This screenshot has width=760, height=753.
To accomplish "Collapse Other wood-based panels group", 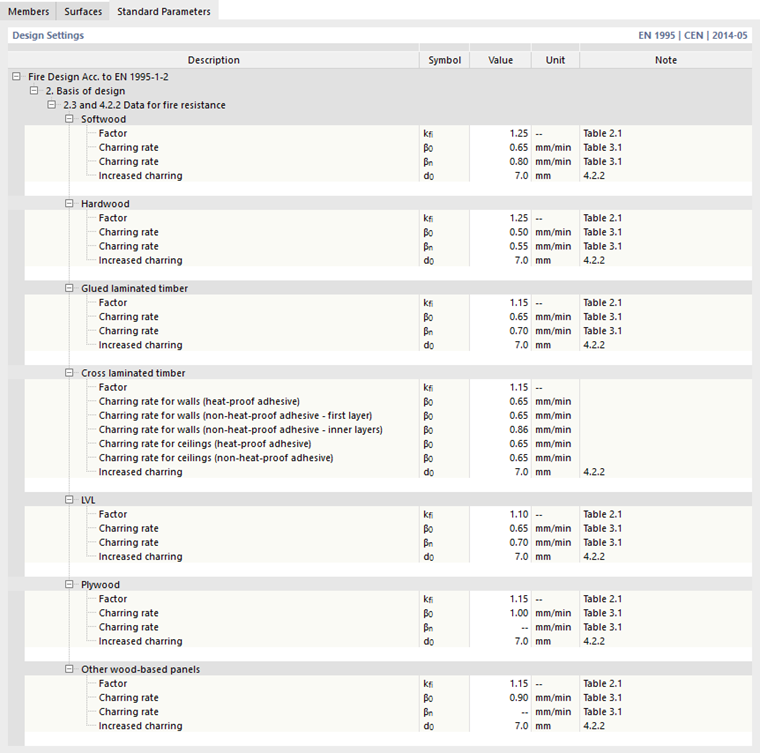I will [69, 669].
